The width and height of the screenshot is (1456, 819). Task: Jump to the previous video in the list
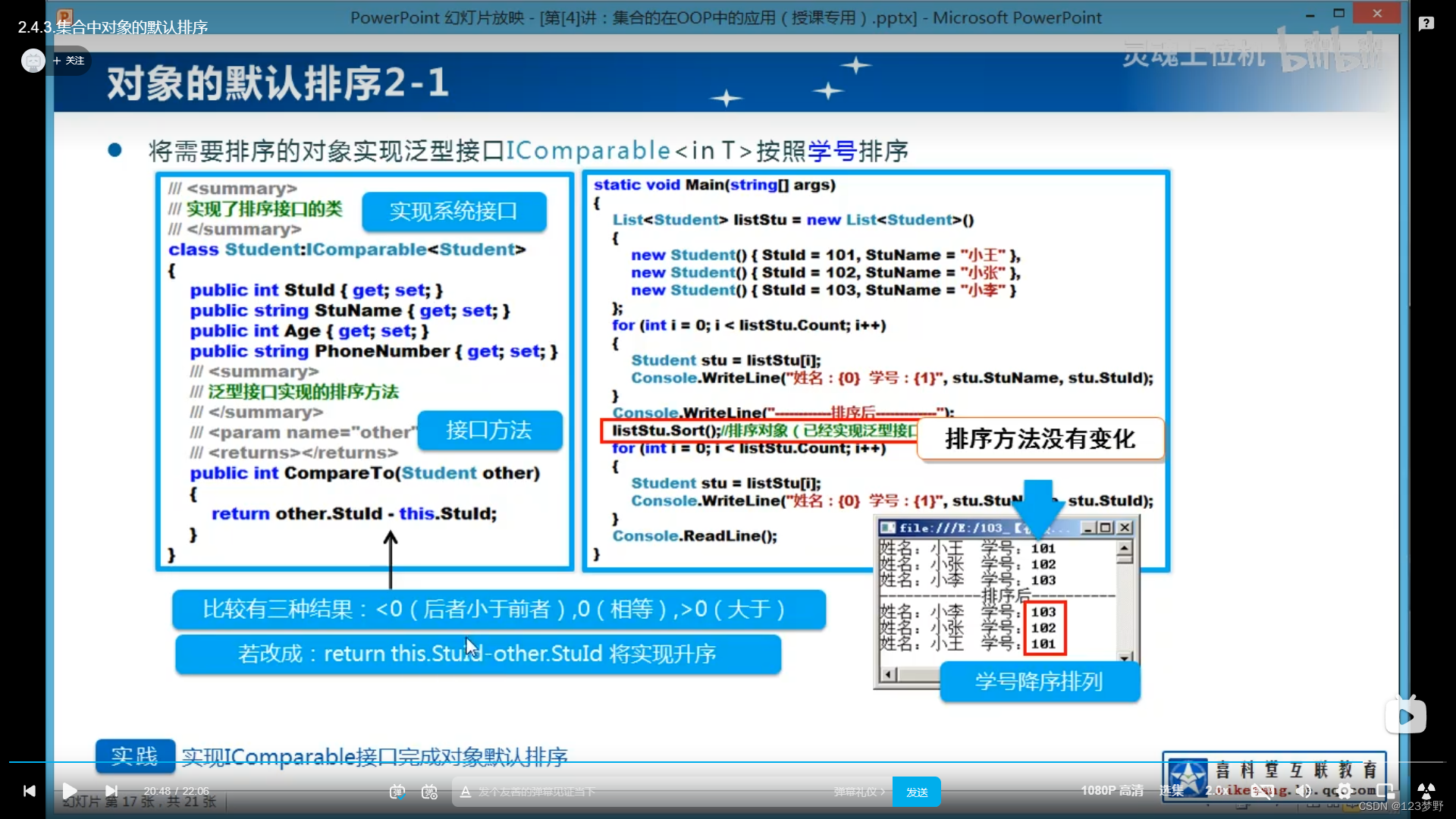pos(29,791)
